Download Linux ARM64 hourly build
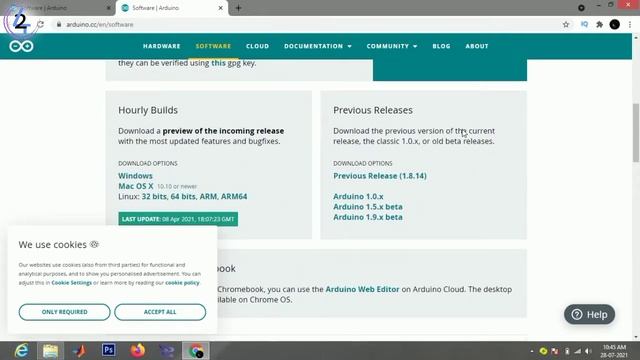The width and height of the screenshot is (640, 360). (x=234, y=196)
